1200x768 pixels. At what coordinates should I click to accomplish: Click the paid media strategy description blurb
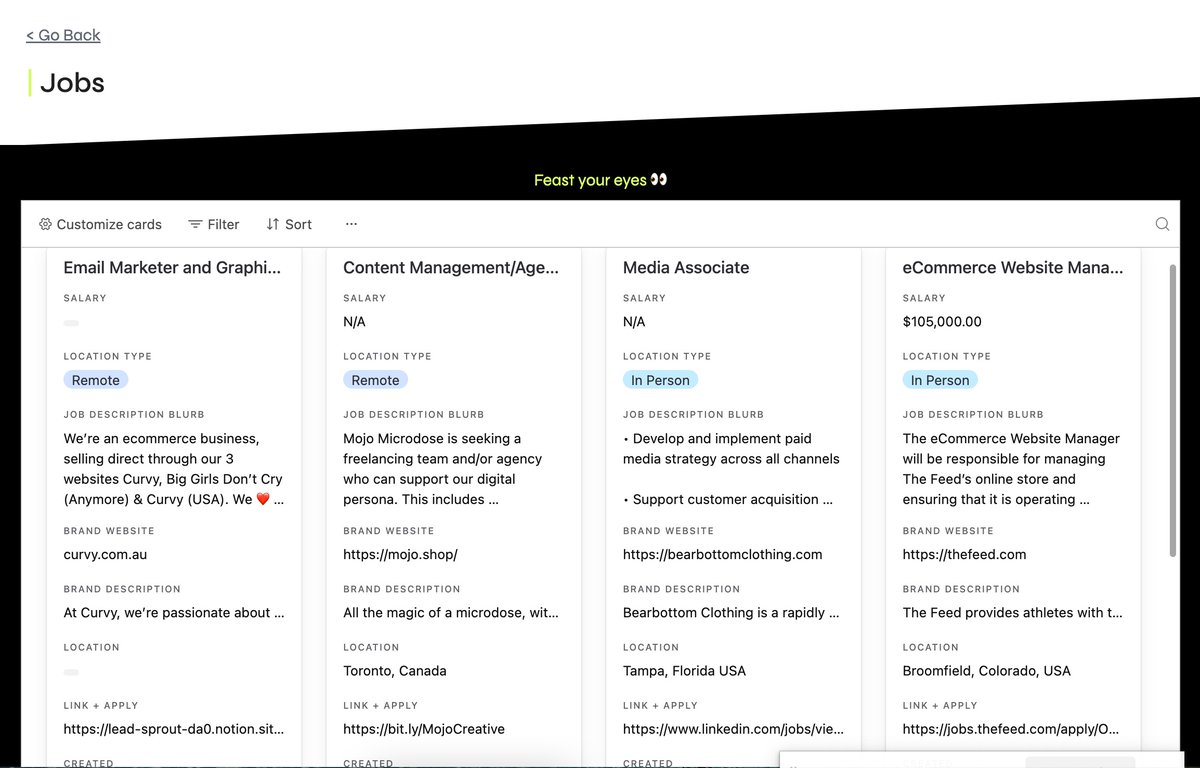pos(731,469)
